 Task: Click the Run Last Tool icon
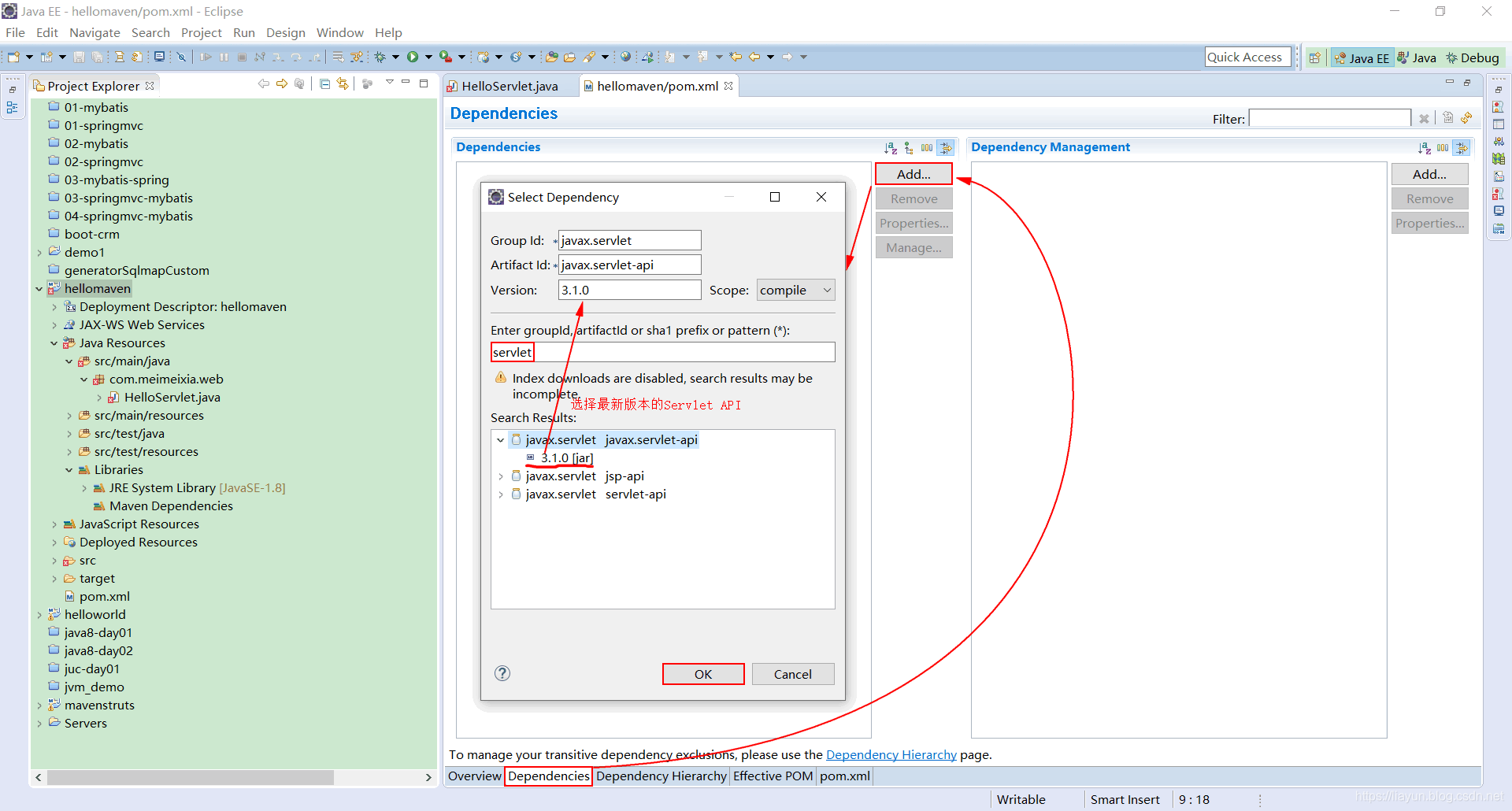[x=446, y=57]
